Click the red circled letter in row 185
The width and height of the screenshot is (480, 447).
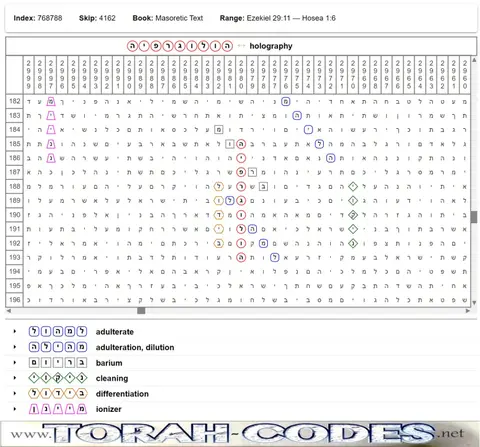coord(241,144)
